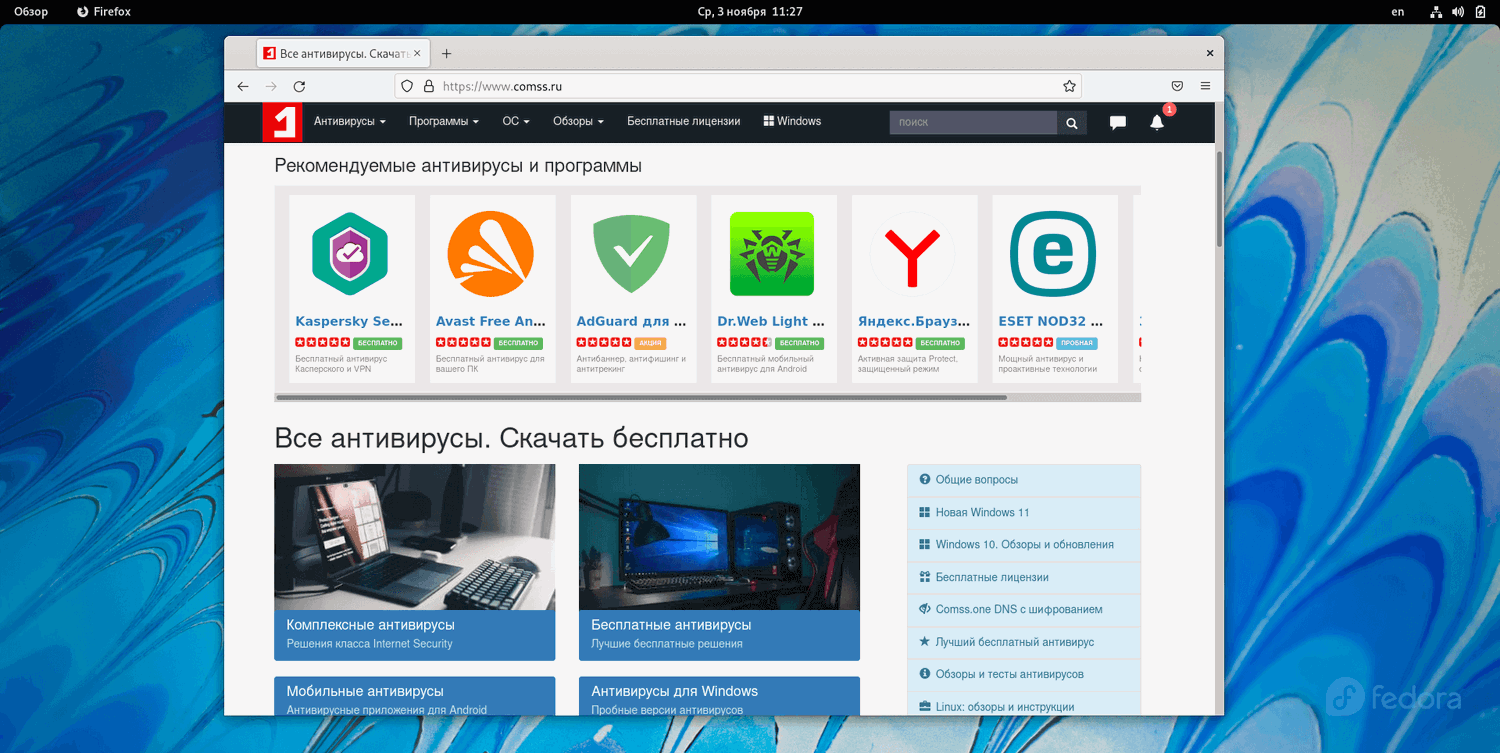Open the ESET NOD32 title link
The width and height of the screenshot is (1500, 753).
pyautogui.click(x=1051, y=322)
